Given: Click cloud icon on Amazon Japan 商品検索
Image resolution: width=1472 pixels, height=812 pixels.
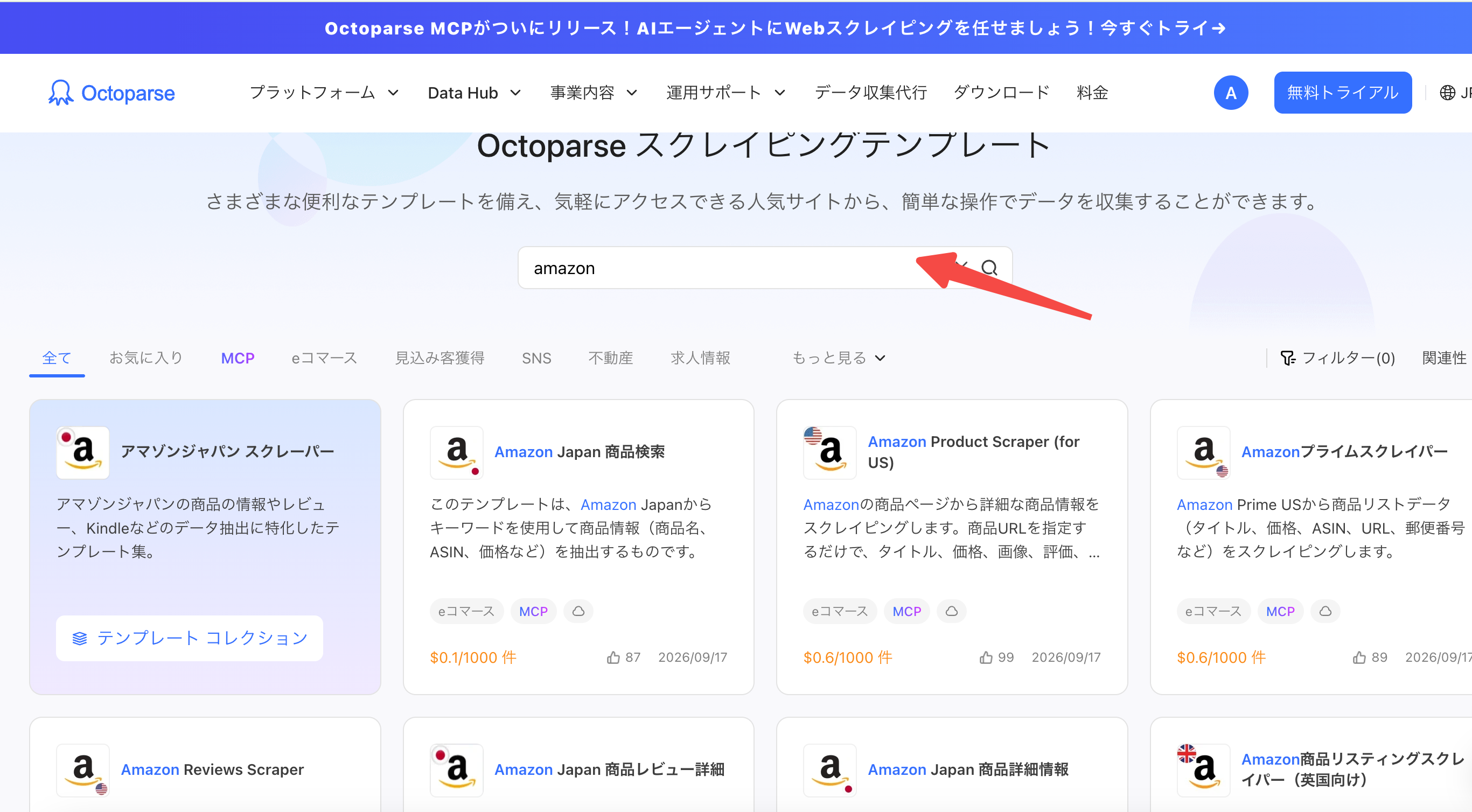Looking at the screenshot, I should [578, 612].
